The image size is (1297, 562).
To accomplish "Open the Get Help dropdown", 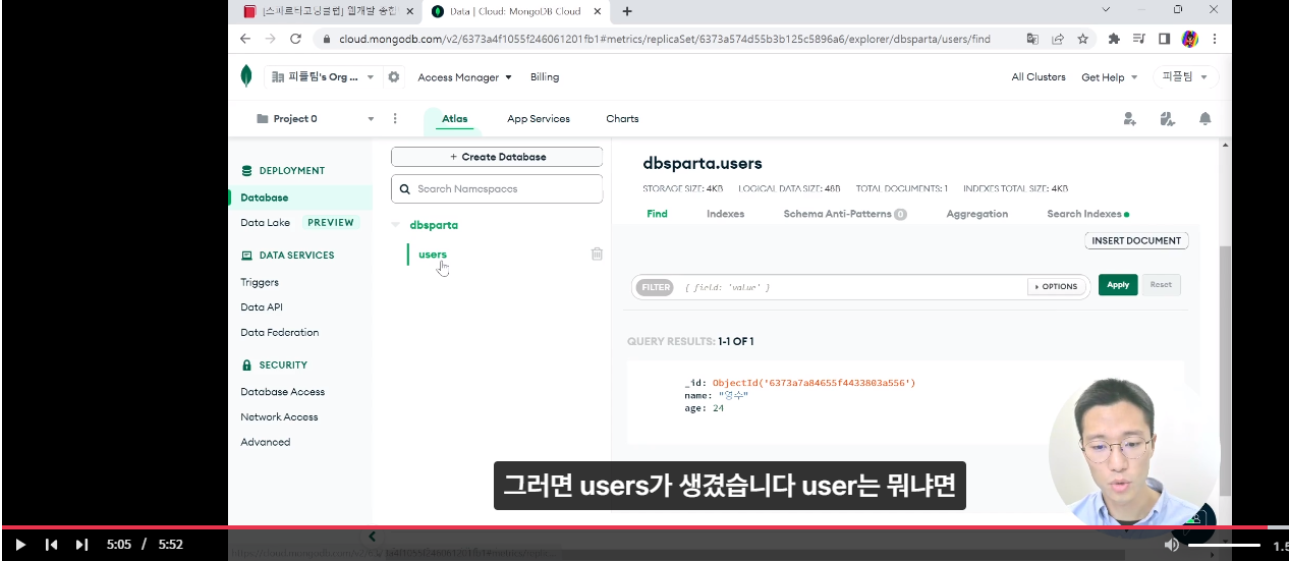I will [x=1109, y=77].
